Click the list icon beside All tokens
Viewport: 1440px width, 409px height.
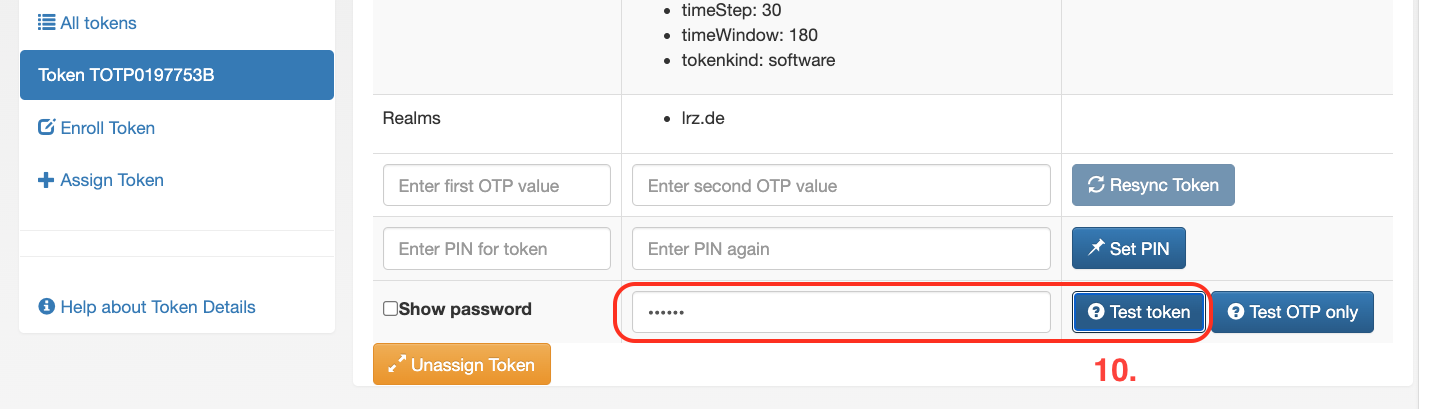click(46, 23)
